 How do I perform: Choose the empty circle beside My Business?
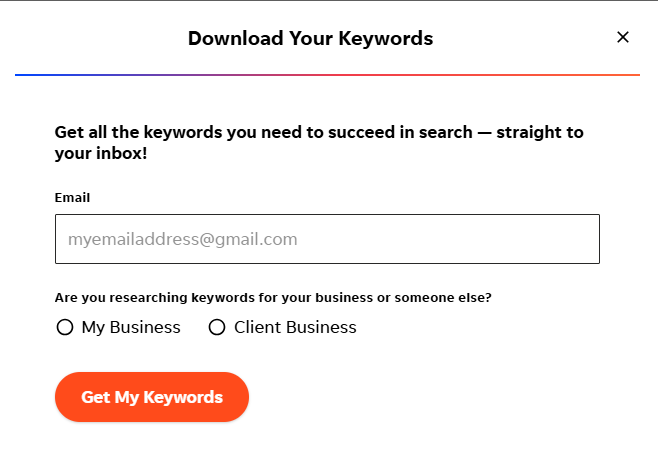65,327
